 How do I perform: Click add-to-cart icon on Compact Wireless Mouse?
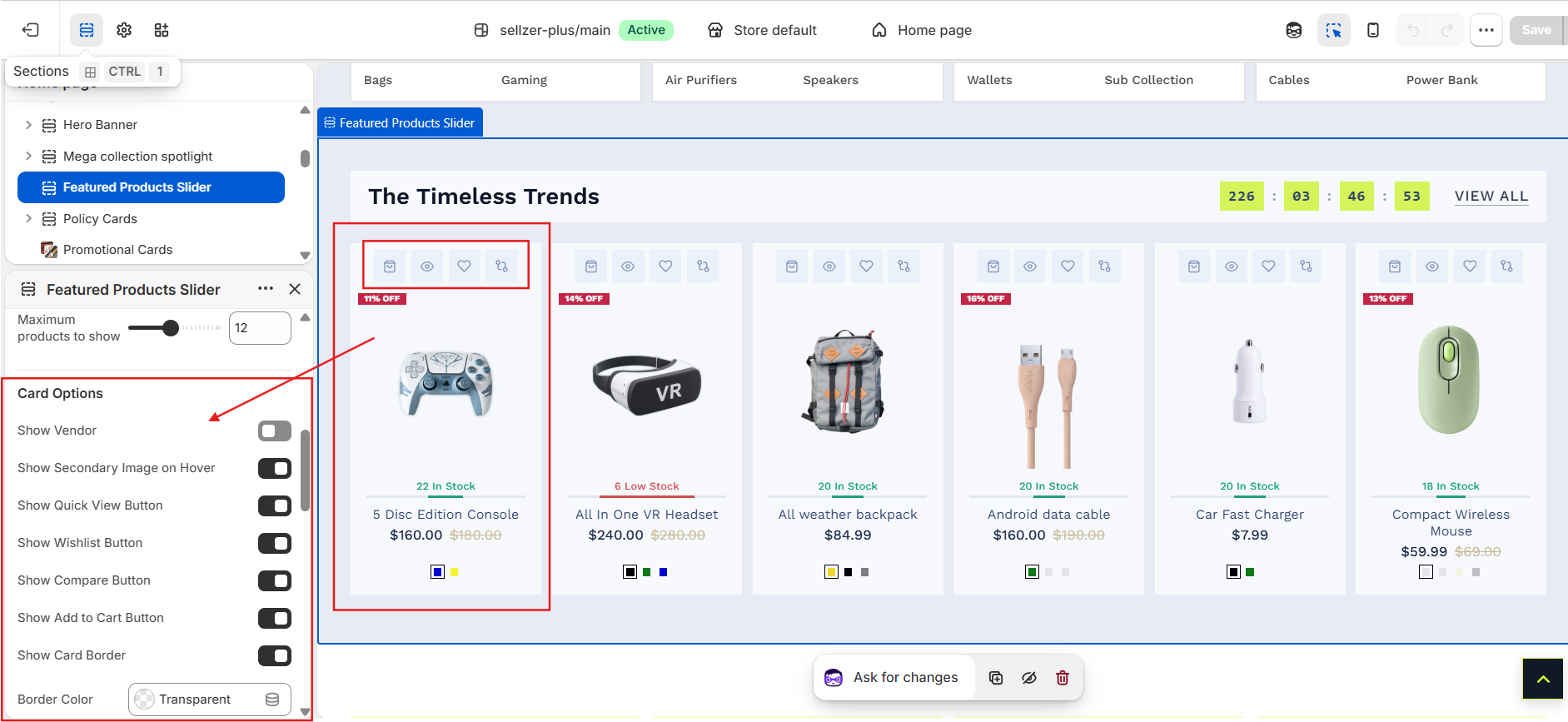coord(1395,266)
